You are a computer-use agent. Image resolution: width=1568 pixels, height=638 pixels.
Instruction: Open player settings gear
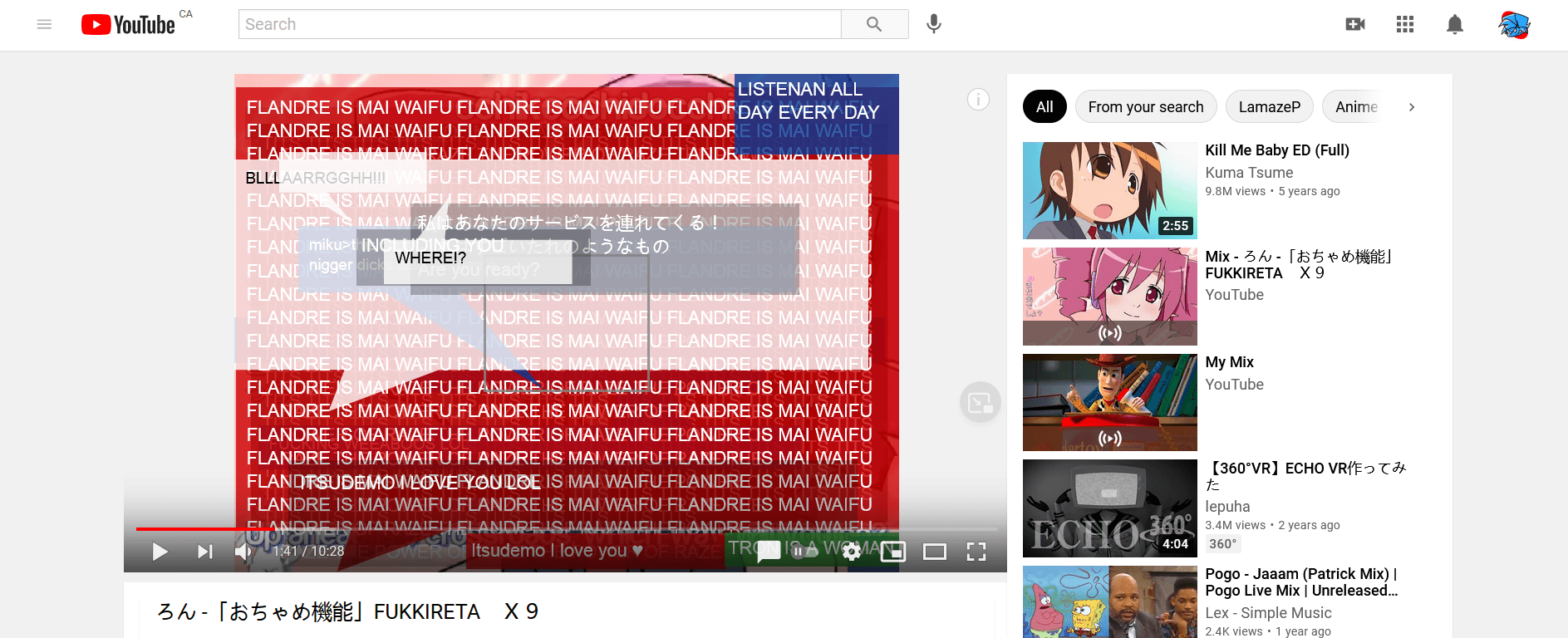[852, 552]
